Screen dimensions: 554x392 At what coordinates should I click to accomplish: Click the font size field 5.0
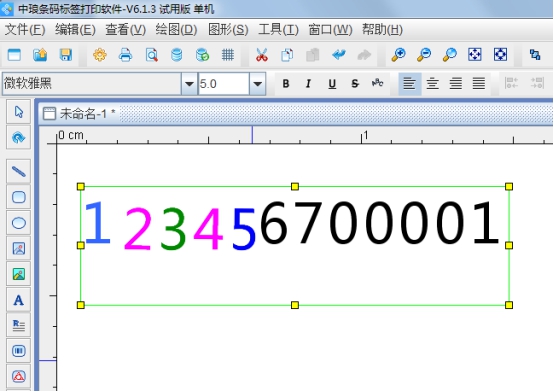(224, 84)
